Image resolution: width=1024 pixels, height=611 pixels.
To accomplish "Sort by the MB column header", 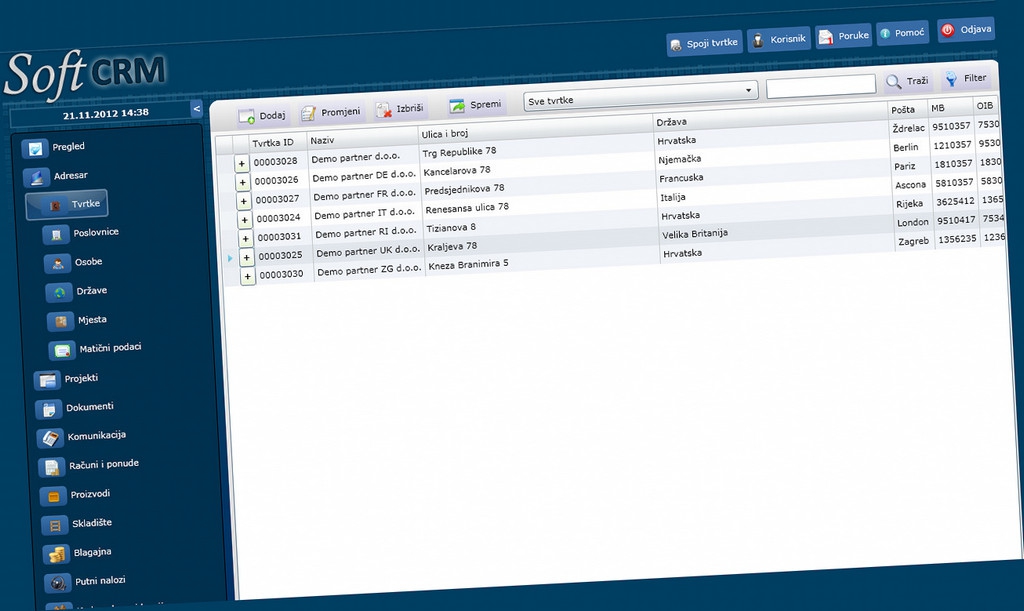I will [950, 108].
